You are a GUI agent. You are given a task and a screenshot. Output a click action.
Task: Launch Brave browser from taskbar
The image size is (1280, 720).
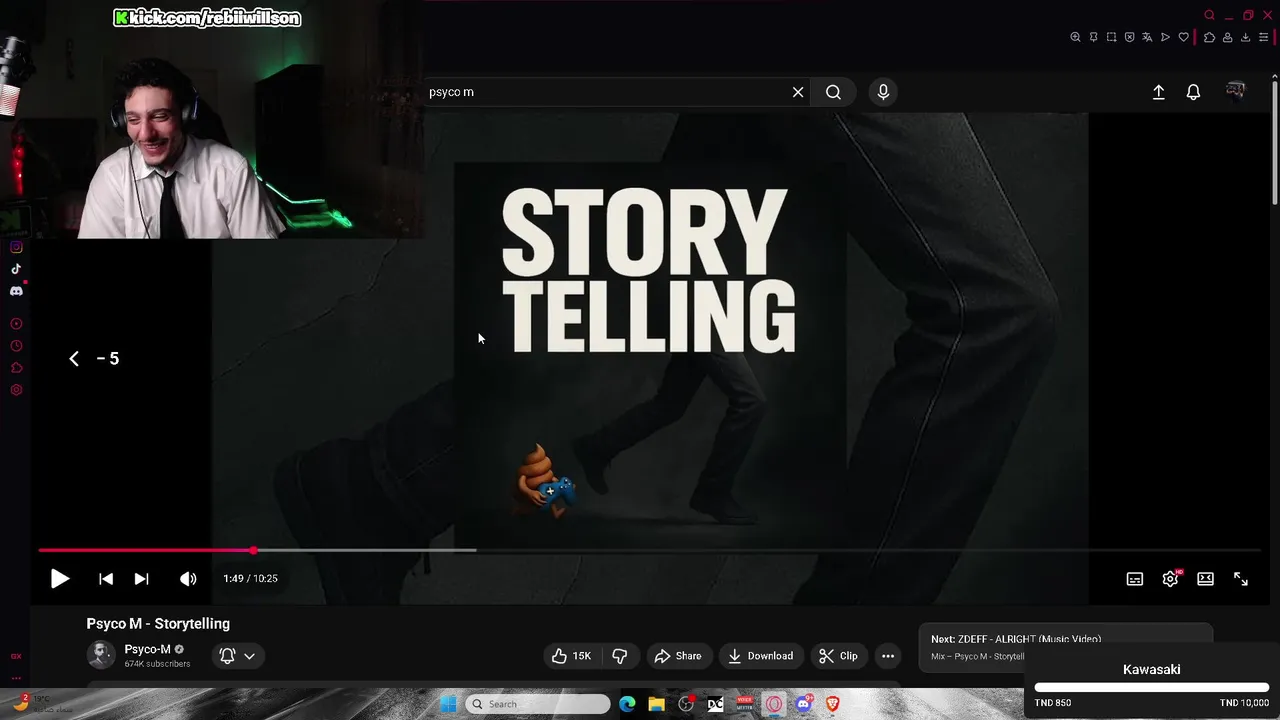[833, 704]
